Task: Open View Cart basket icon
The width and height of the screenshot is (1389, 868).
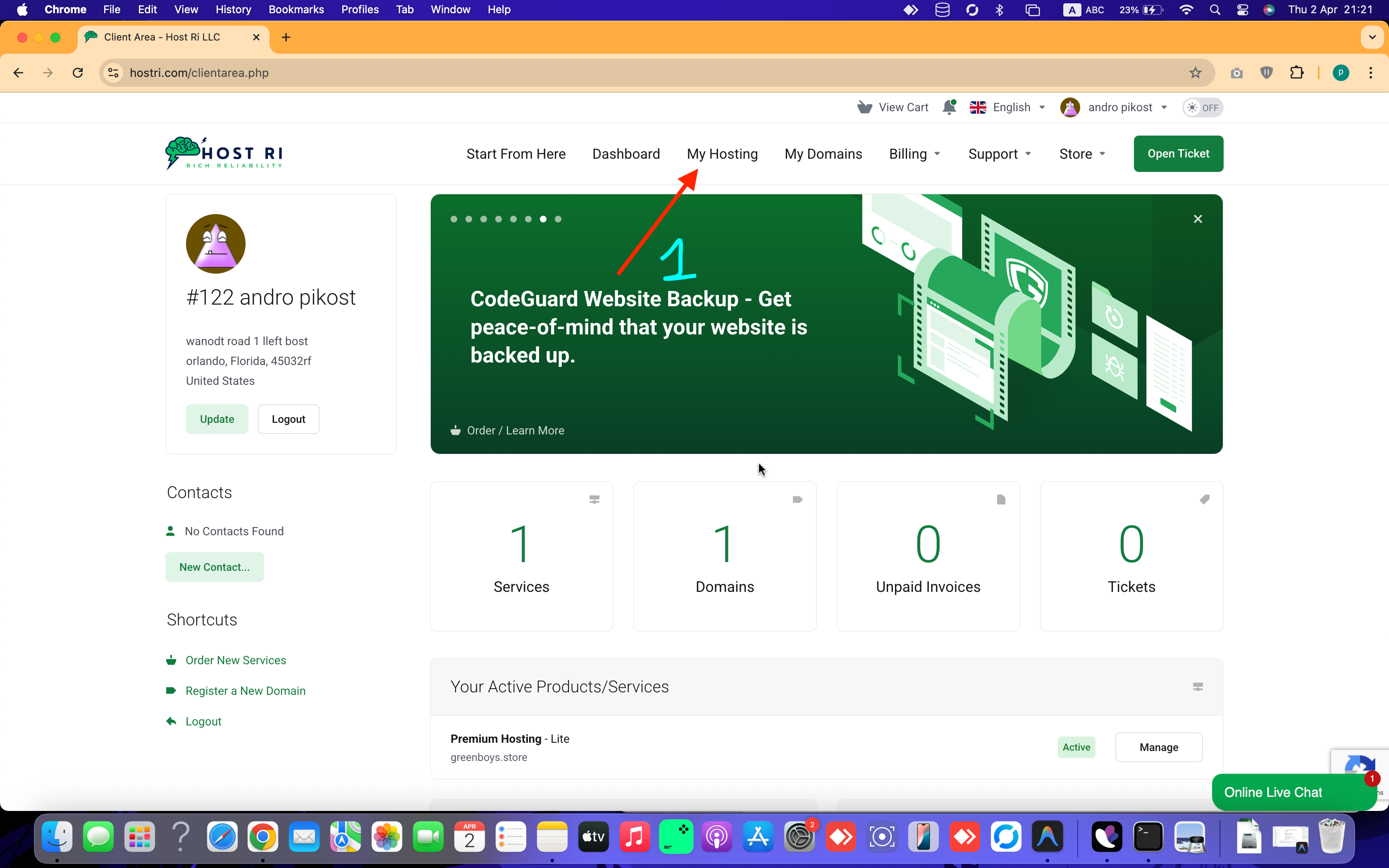Action: click(864, 107)
